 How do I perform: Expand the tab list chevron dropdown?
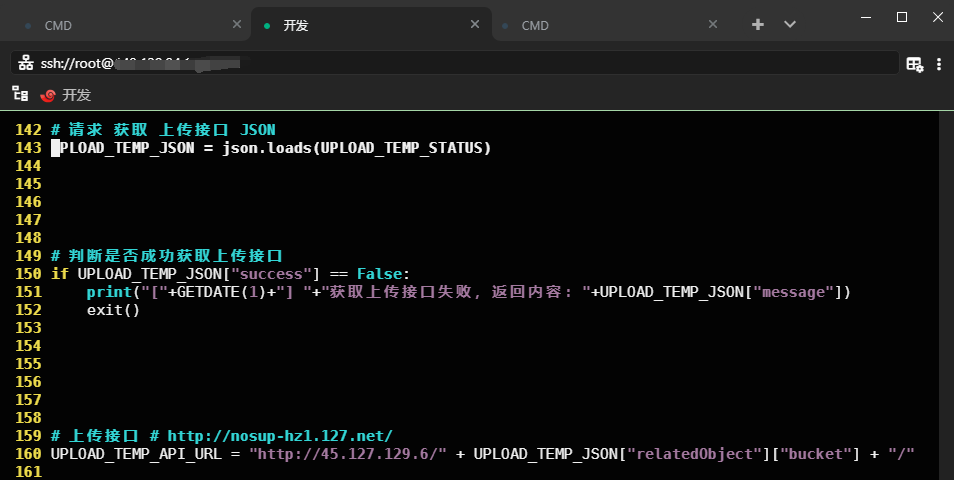tap(790, 25)
